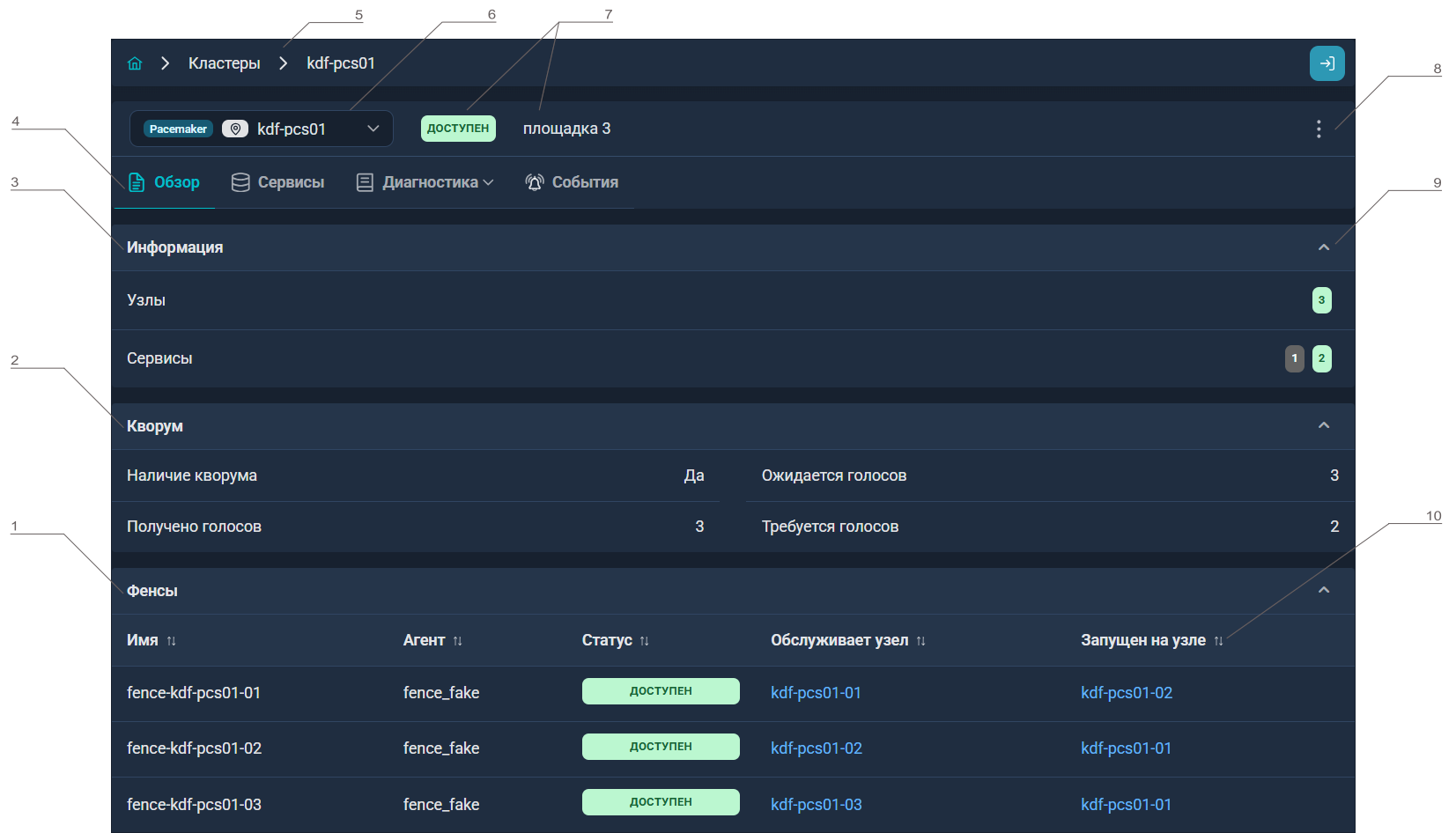Click 'Требуется голосов' row label
Image resolution: width=1456 pixels, height=833 pixels.
tap(830, 527)
